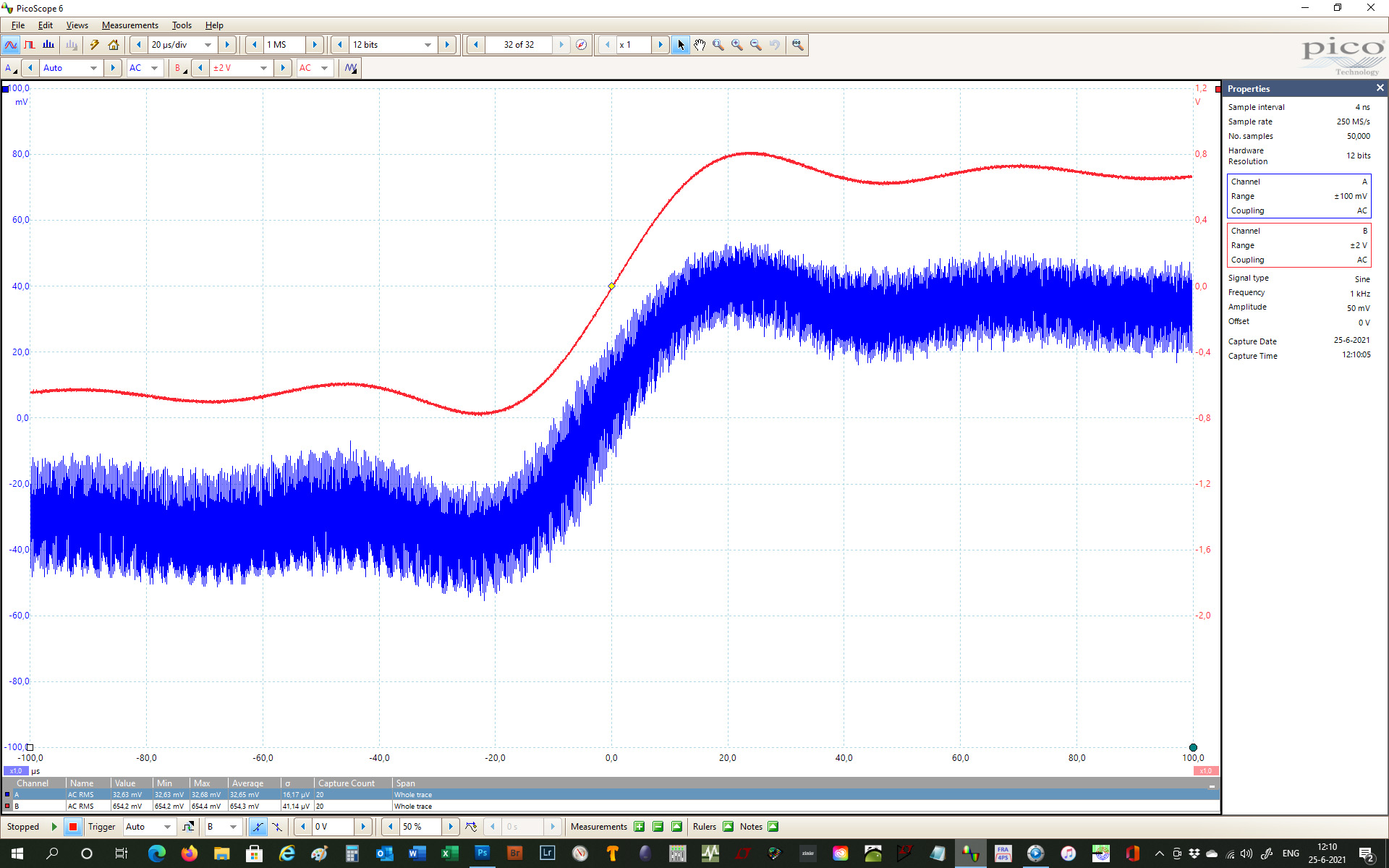Select Channel A measurement row
This screenshot has height=868, width=1389.
pyautogui.click(x=611, y=794)
